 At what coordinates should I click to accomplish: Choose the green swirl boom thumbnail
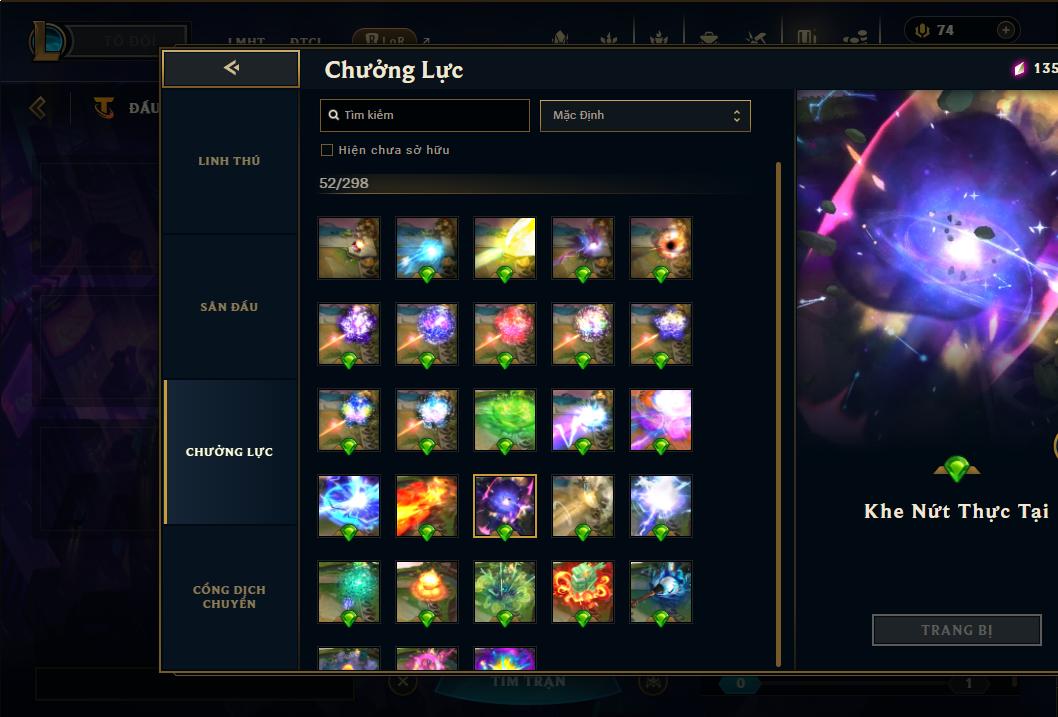pos(505,420)
